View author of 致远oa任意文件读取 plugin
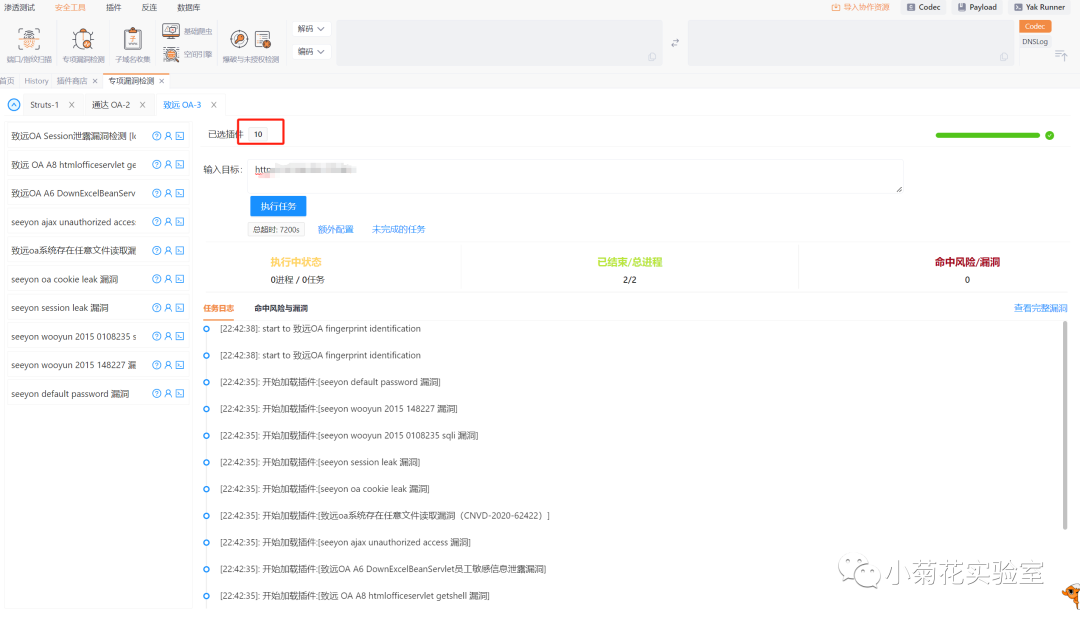 point(168,250)
